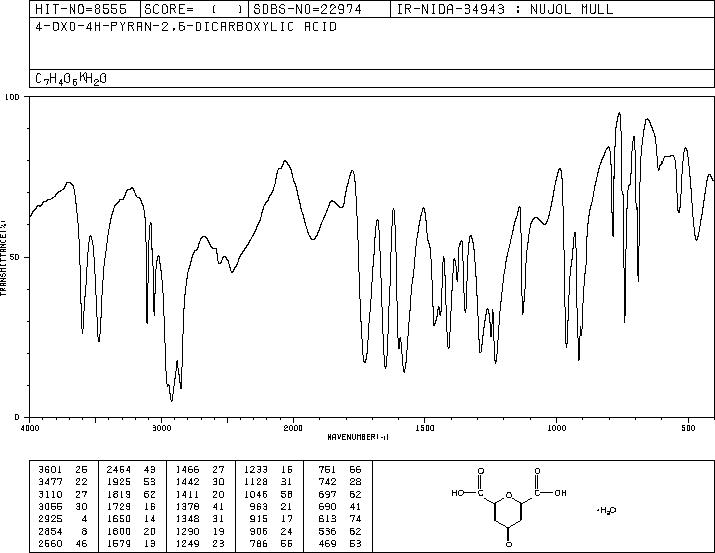Screen dimensions: 715x553
Task: Select the 1290 peak table entry
Action: (x=200, y=532)
